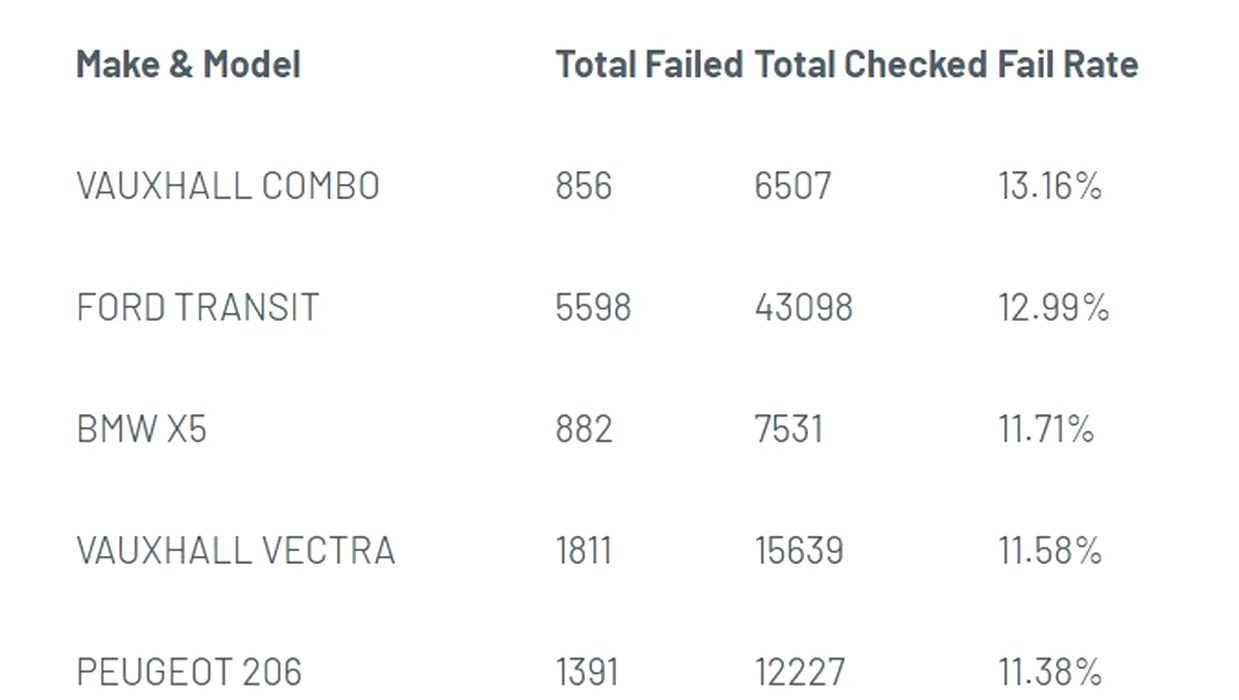Select the VAUXHALL COMBO model name
The image size is (1239, 700).
pos(228,186)
